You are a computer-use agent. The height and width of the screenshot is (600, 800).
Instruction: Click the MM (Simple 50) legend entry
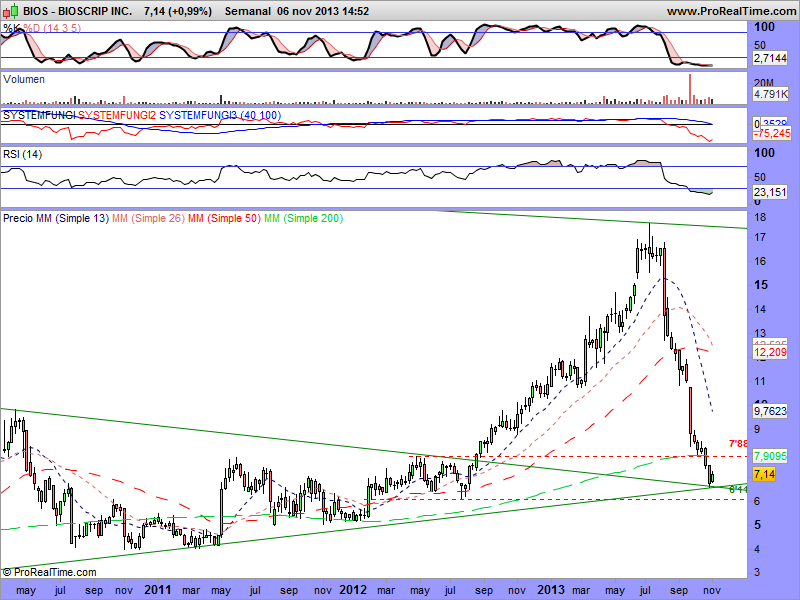tap(224, 218)
